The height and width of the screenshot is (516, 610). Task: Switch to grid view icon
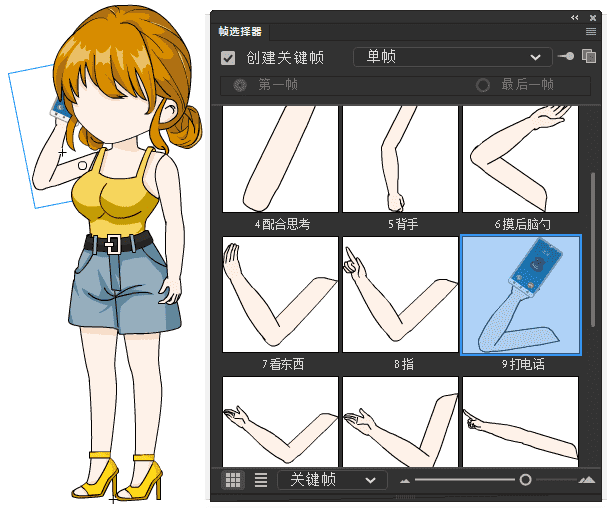(233, 480)
